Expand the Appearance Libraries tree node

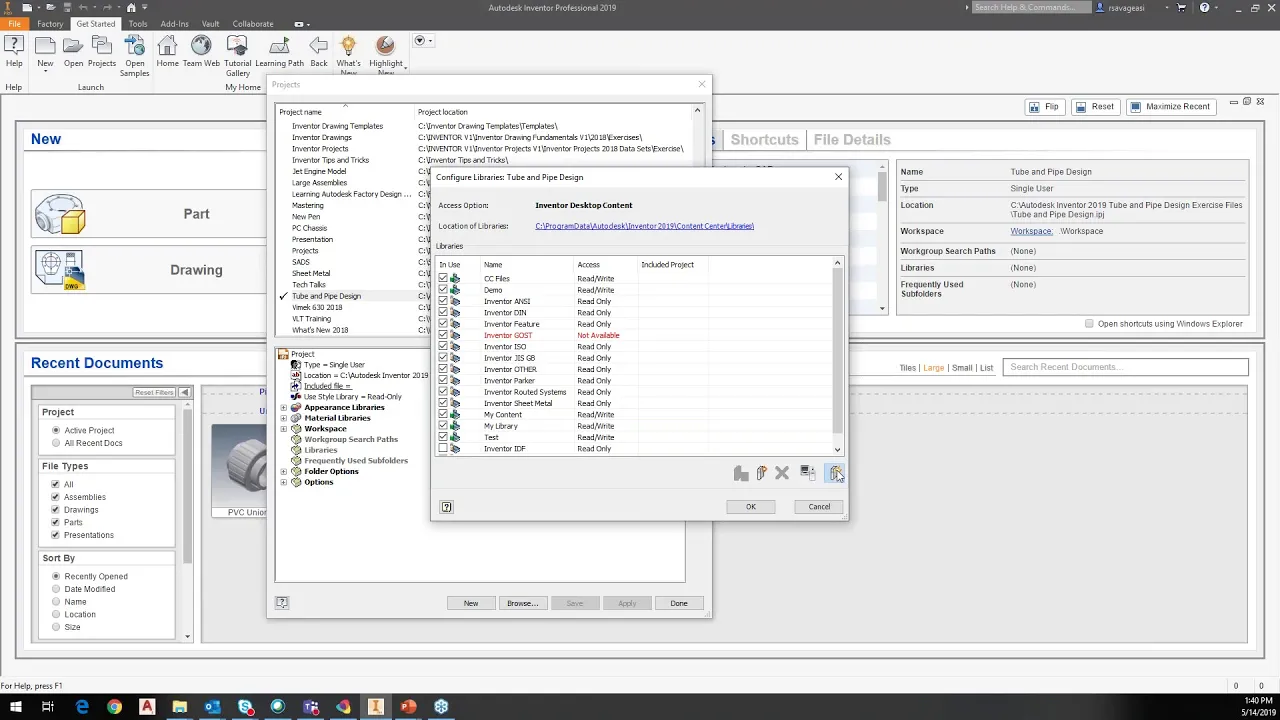(x=284, y=408)
